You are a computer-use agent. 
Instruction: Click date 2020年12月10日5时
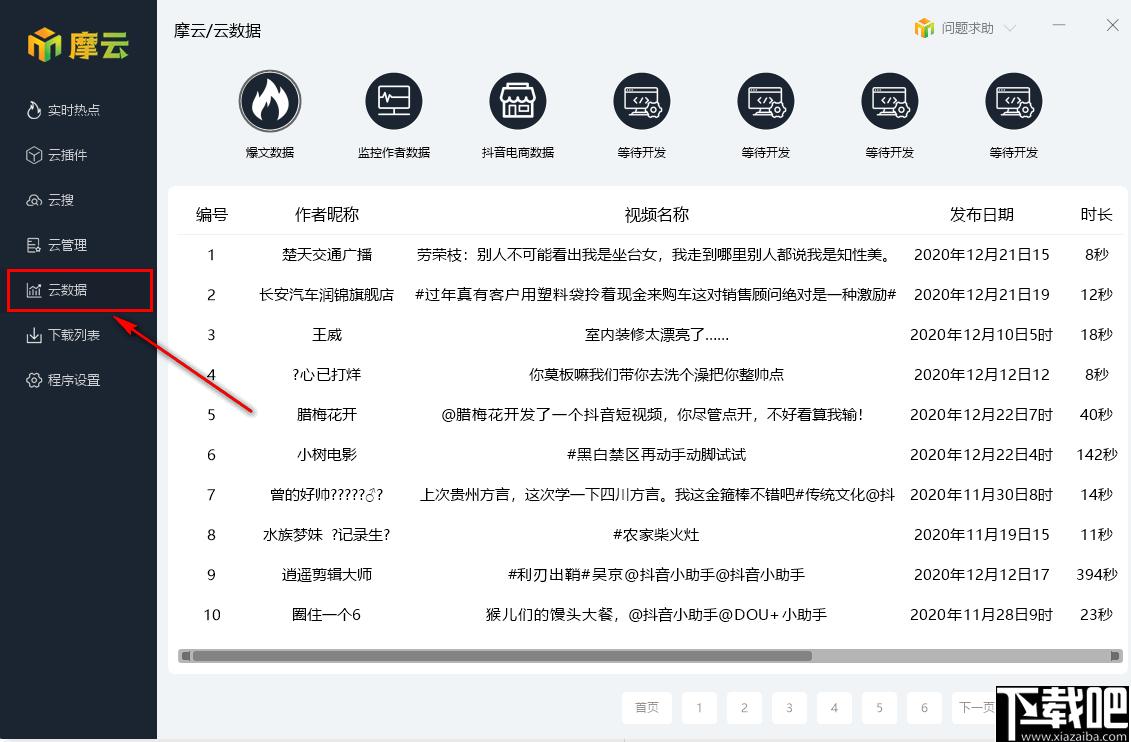tap(981, 335)
